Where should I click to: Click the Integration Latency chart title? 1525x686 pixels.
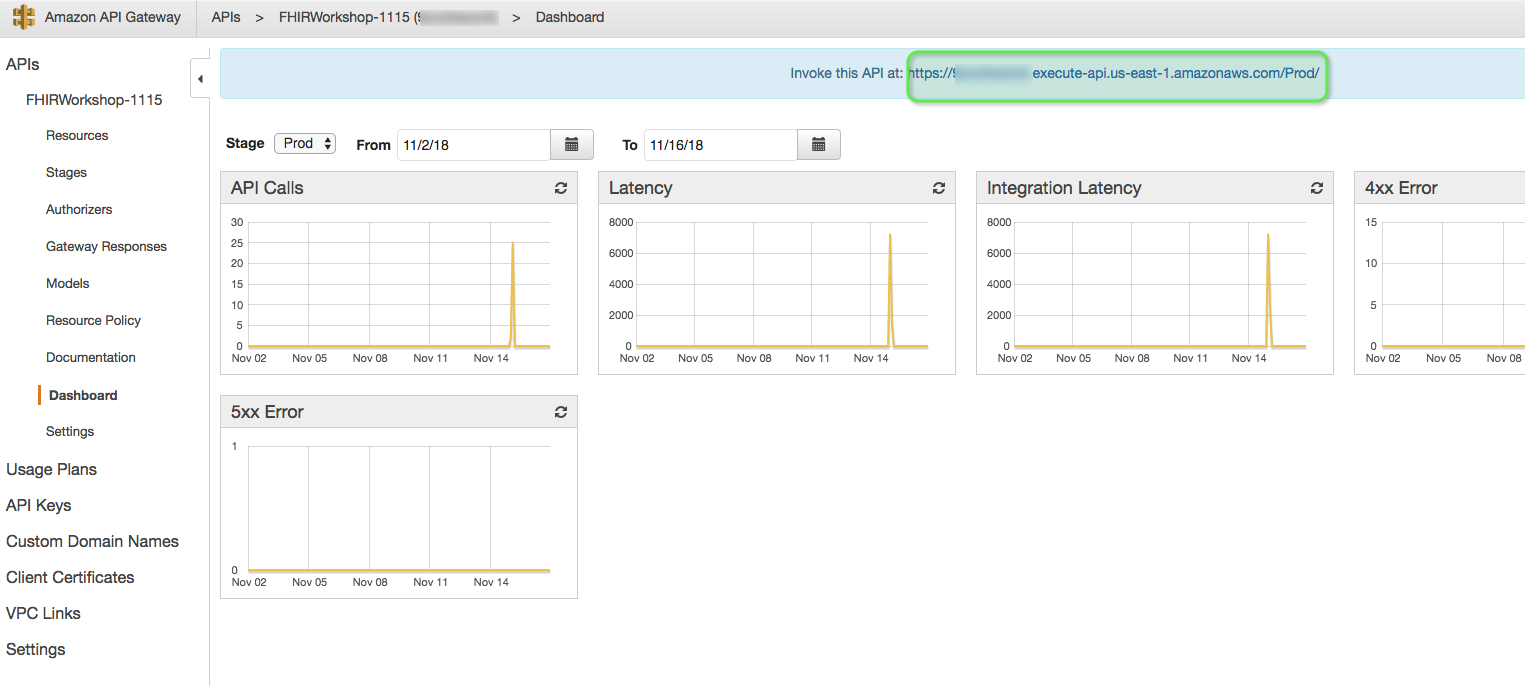[1064, 188]
